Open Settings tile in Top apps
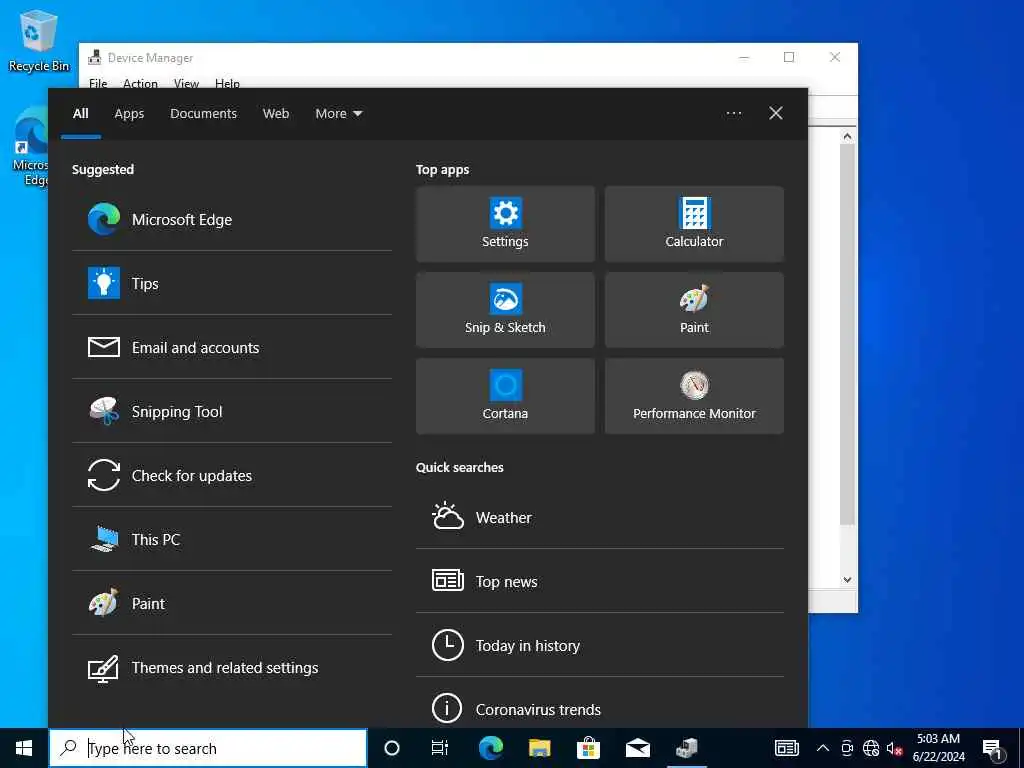Viewport: 1024px width, 768px height. coord(505,224)
